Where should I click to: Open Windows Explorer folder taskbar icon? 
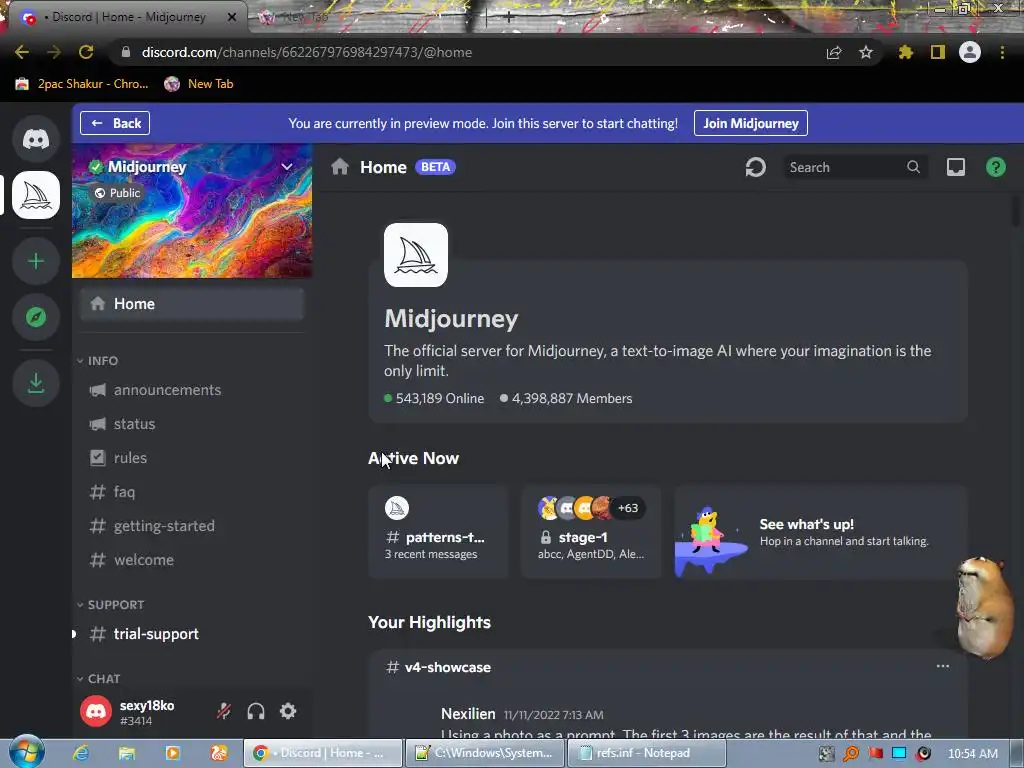pos(127,753)
